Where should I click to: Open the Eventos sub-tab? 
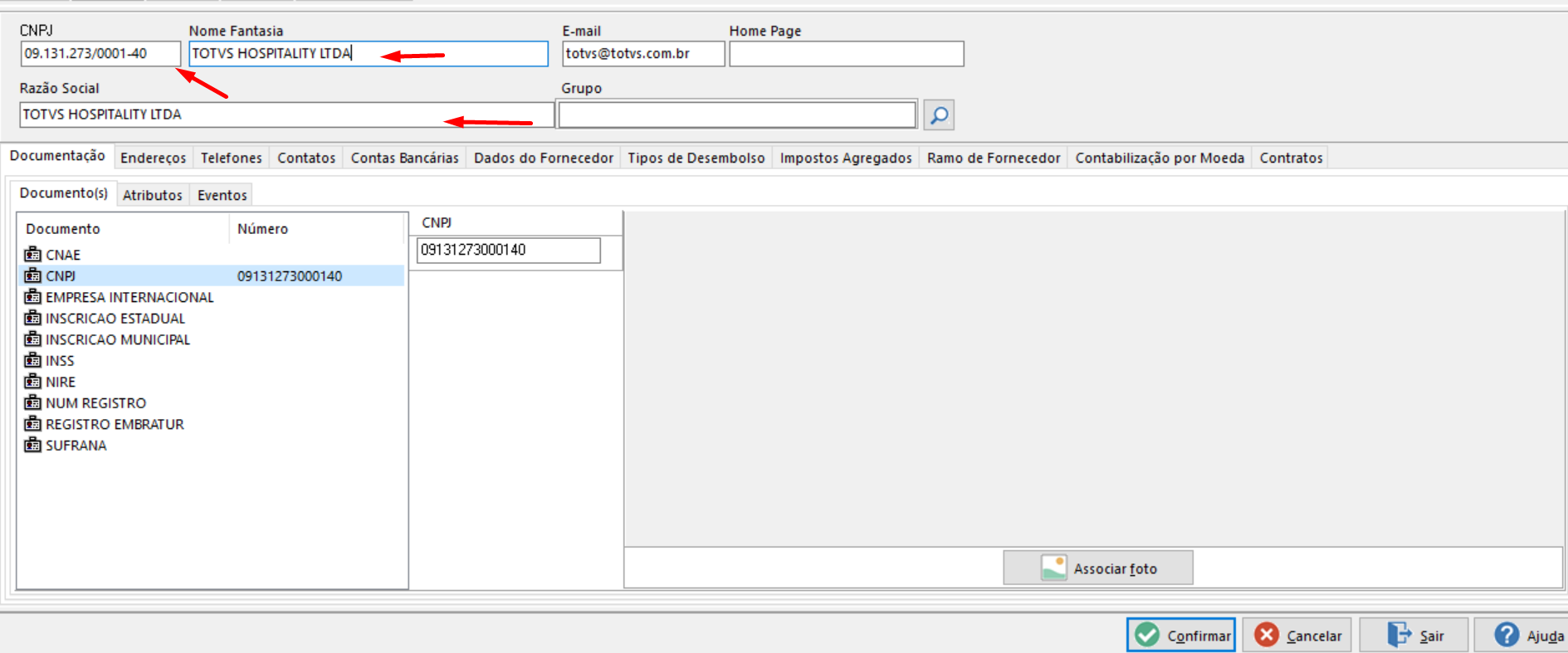222,195
